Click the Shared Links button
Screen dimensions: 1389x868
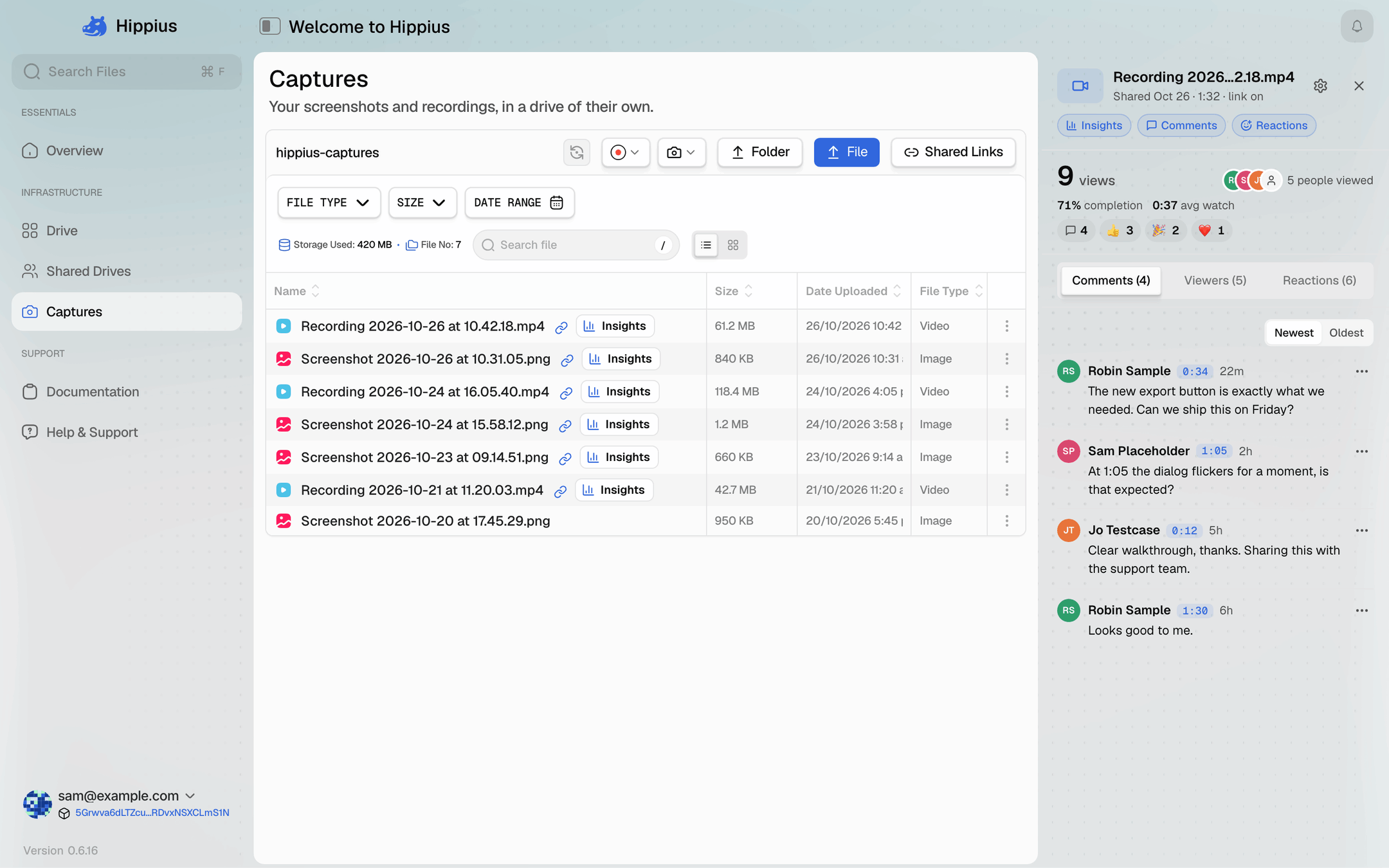(953, 152)
